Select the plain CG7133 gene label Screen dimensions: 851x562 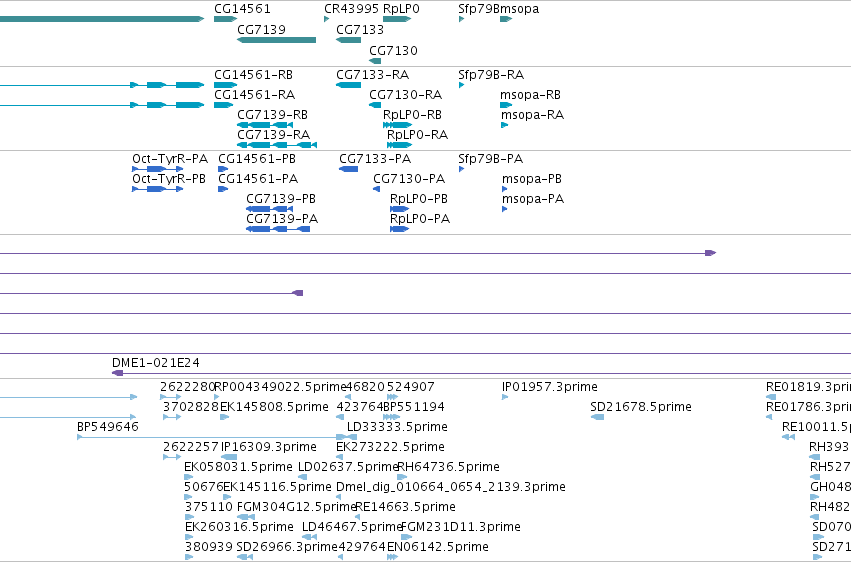pyautogui.click(x=360, y=29)
